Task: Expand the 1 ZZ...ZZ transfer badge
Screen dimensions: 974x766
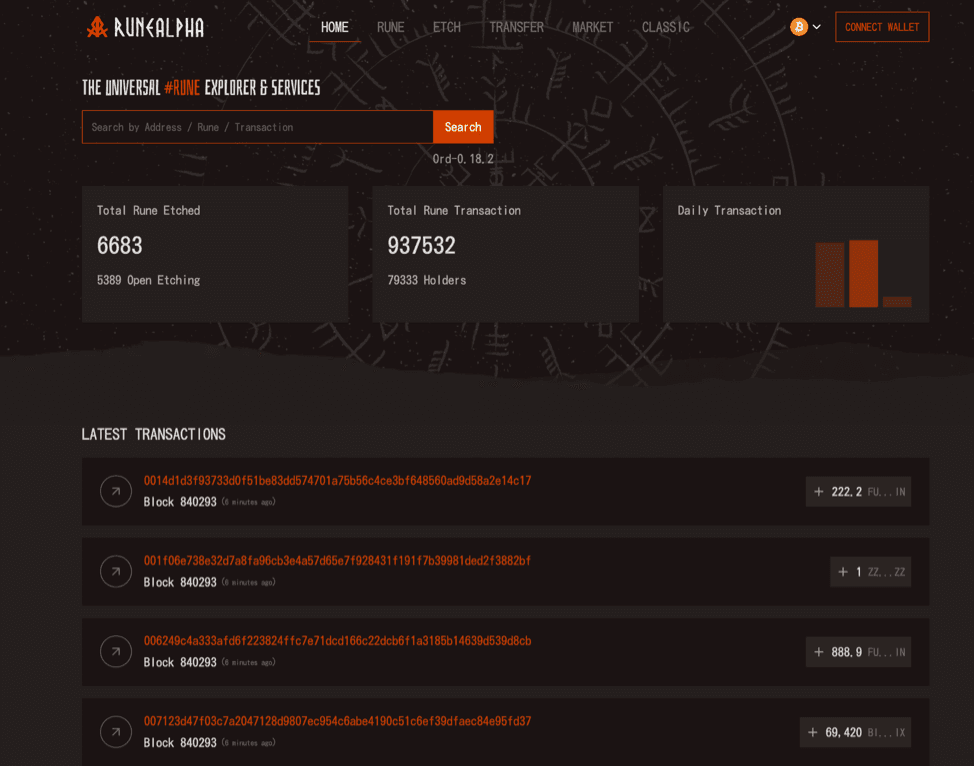Action: tap(870, 572)
